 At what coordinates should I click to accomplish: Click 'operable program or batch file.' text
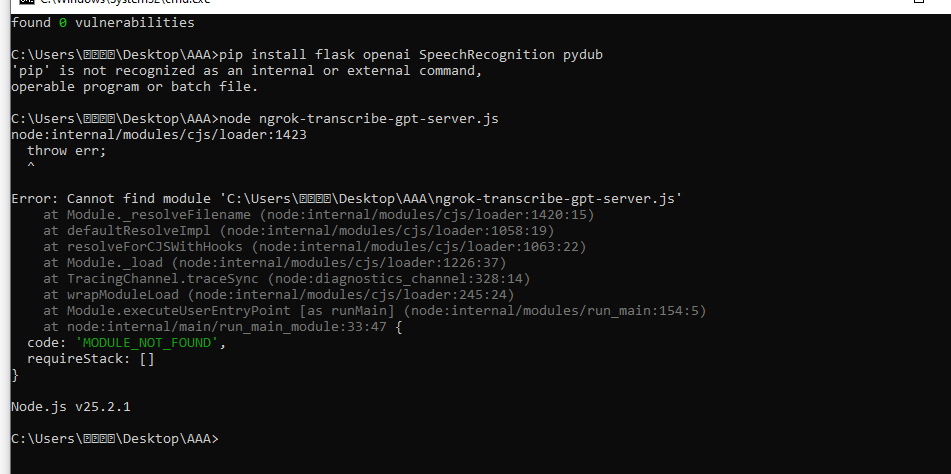point(135,86)
